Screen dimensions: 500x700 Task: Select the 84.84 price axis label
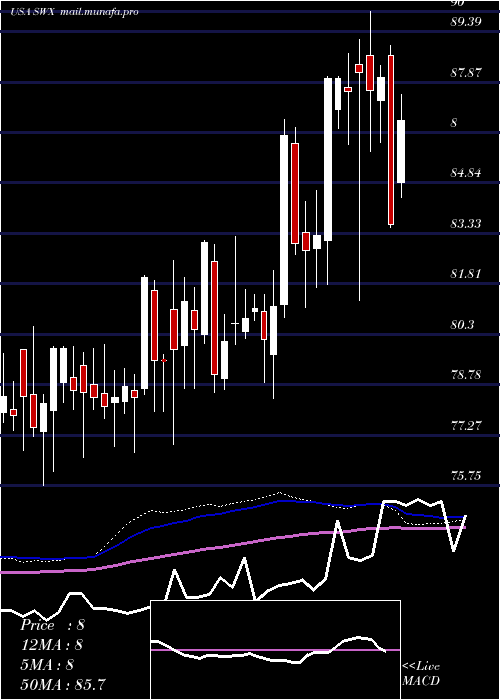click(466, 172)
